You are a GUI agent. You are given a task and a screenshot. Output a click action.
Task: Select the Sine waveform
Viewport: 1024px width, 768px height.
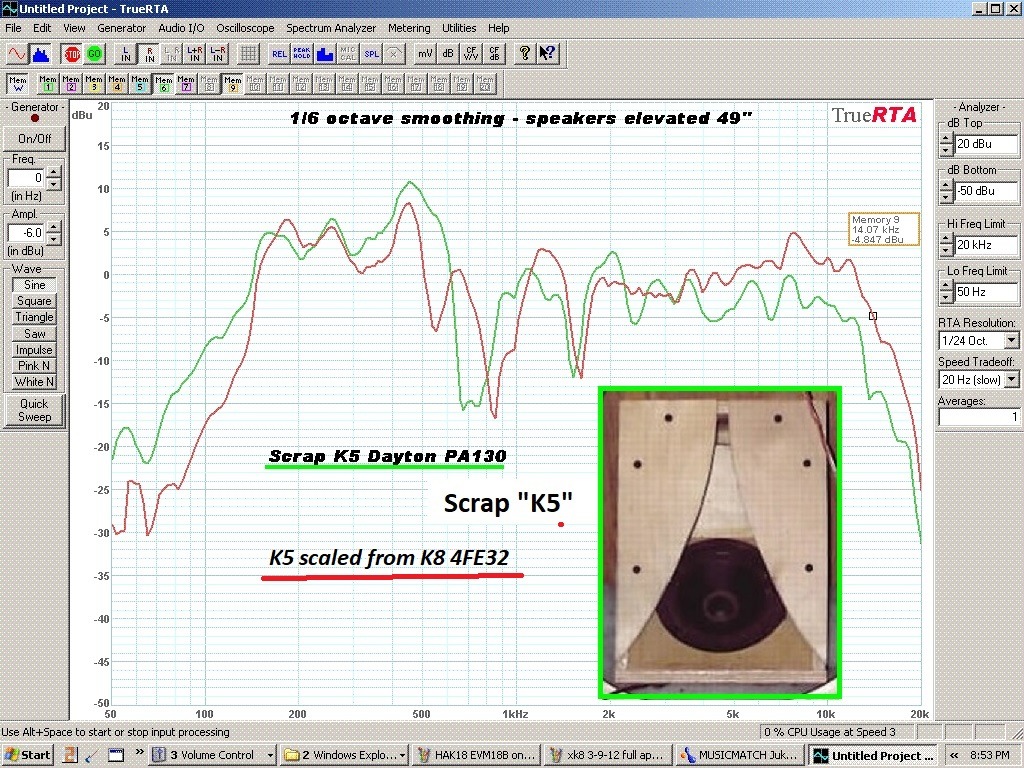point(35,285)
